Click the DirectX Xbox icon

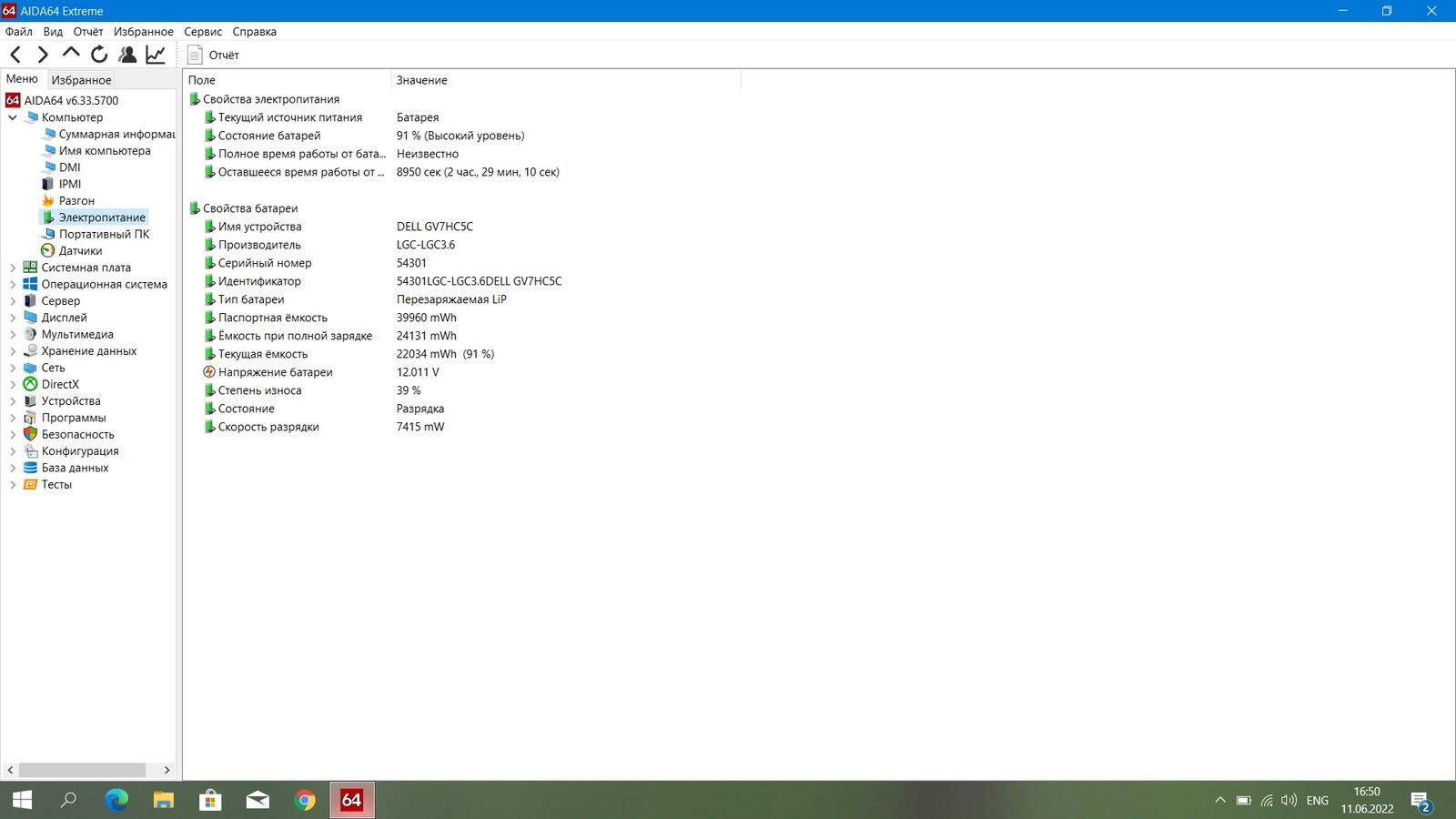[30, 384]
